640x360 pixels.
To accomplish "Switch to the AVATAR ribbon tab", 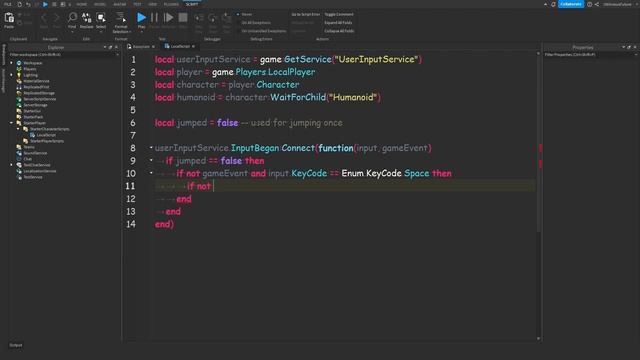I will 120,4.
